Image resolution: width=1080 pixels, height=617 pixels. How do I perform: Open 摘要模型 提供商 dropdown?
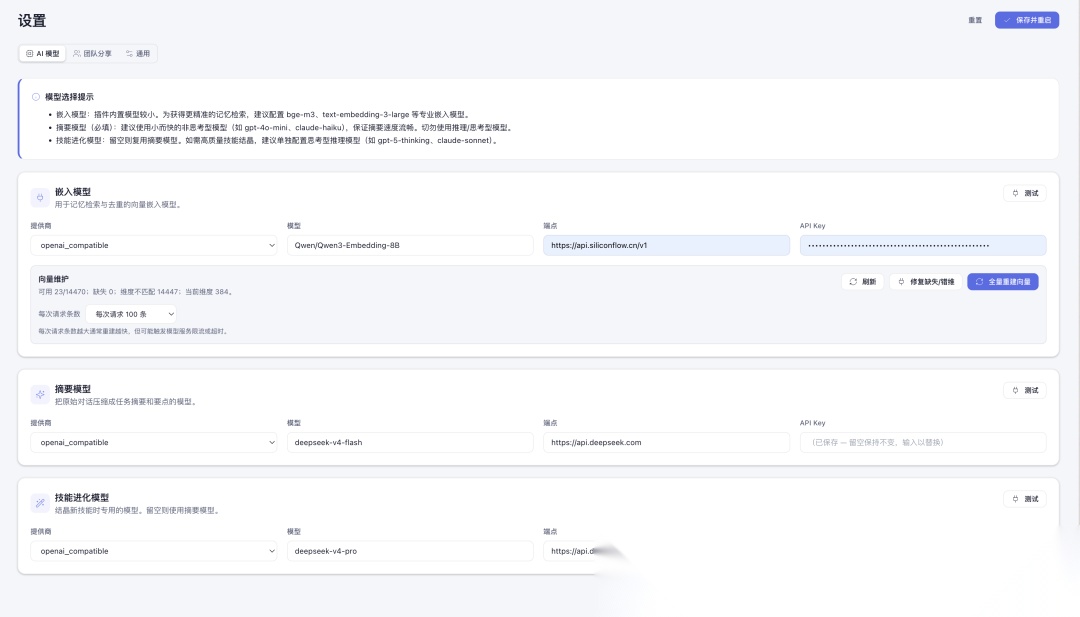tap(154, 442)
